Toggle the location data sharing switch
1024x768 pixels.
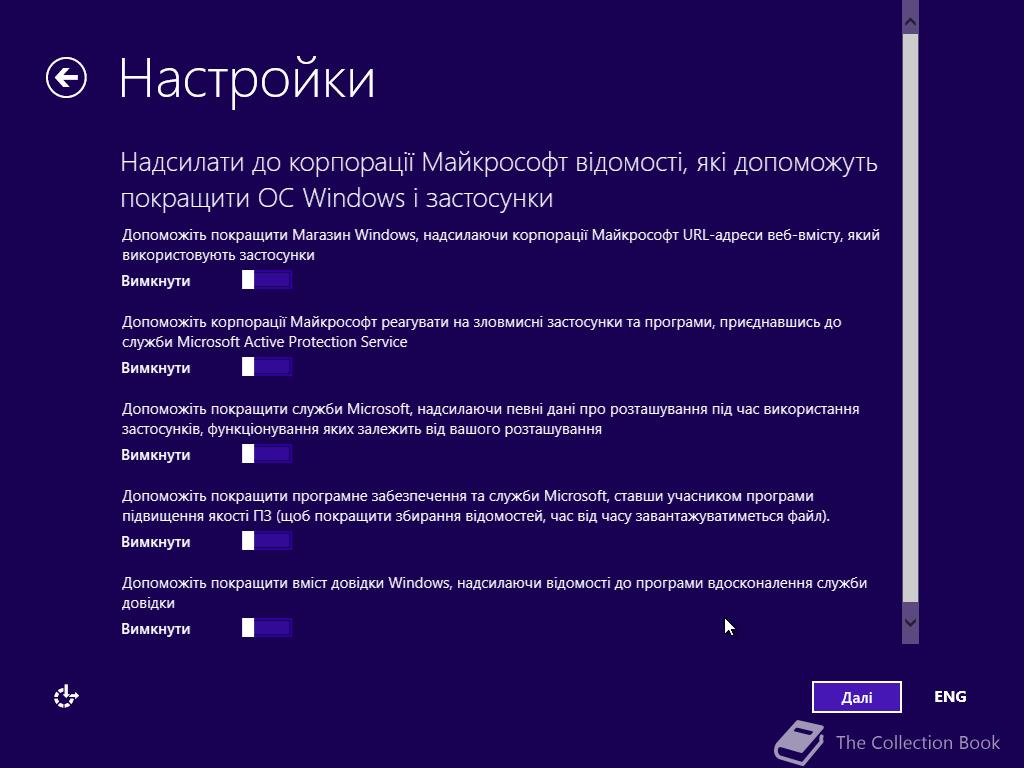tap(266, 454)
